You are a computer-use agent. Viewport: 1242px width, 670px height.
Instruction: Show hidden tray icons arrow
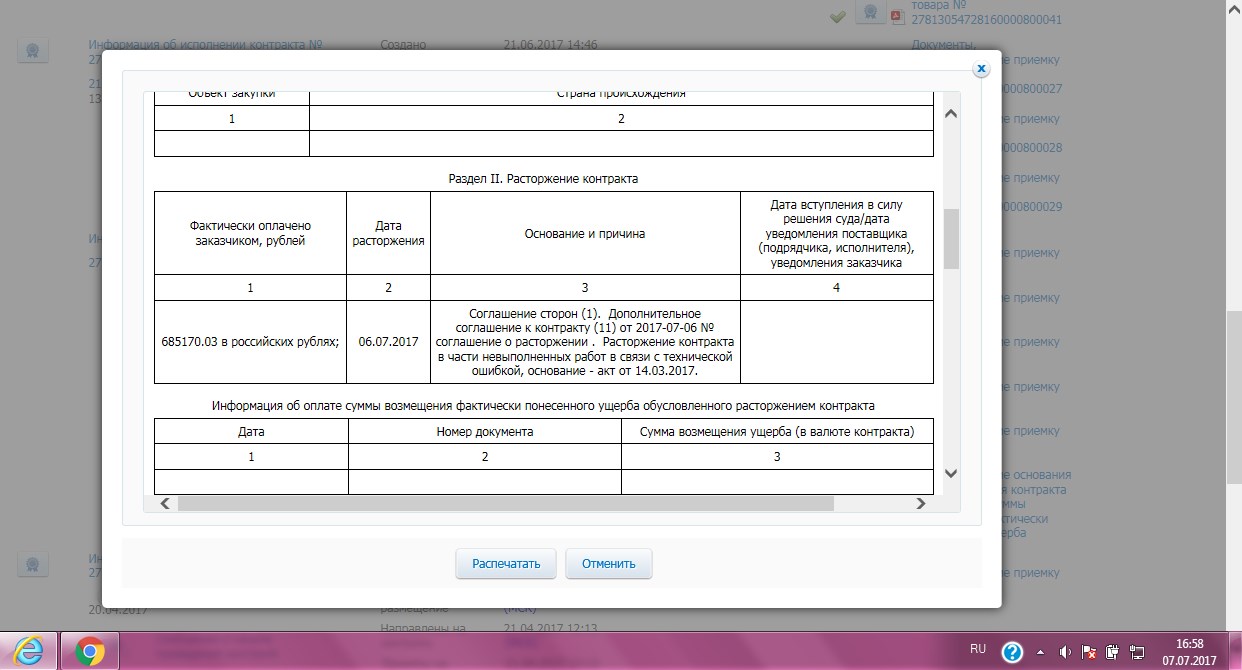tap(1042, 652)
